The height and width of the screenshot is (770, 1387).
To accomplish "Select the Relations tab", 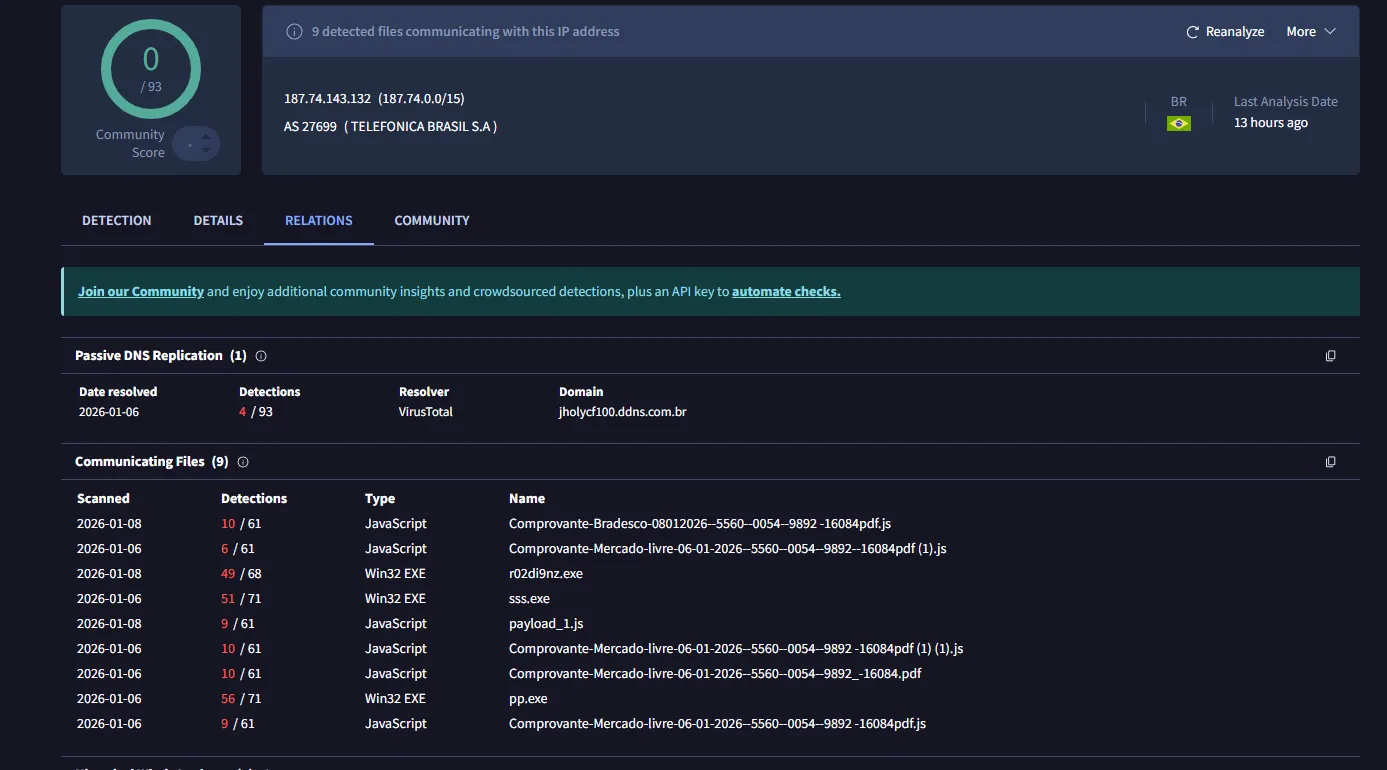I will (319, 220).
